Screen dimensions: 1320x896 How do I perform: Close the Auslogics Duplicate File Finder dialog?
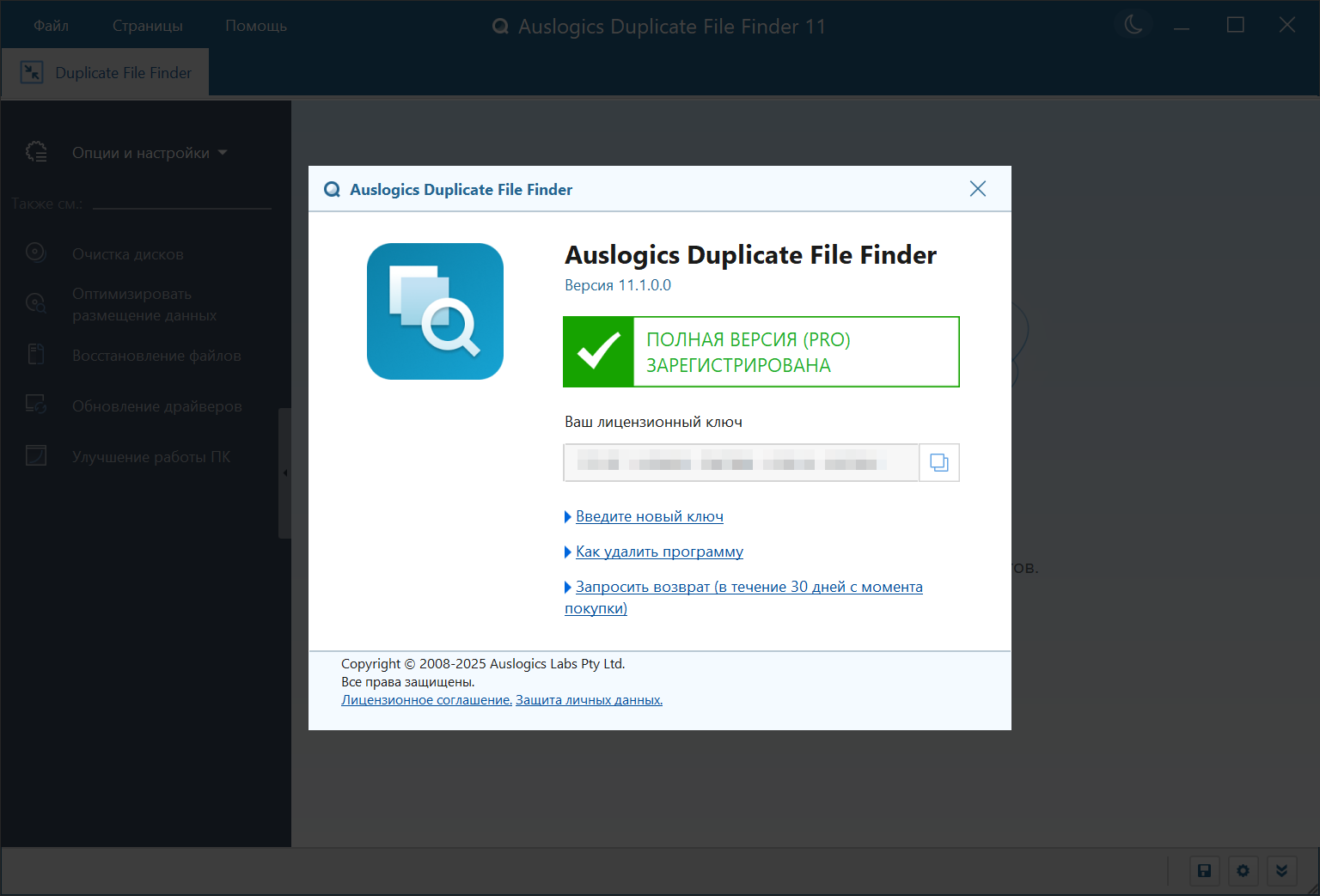[x=978, y=189]
